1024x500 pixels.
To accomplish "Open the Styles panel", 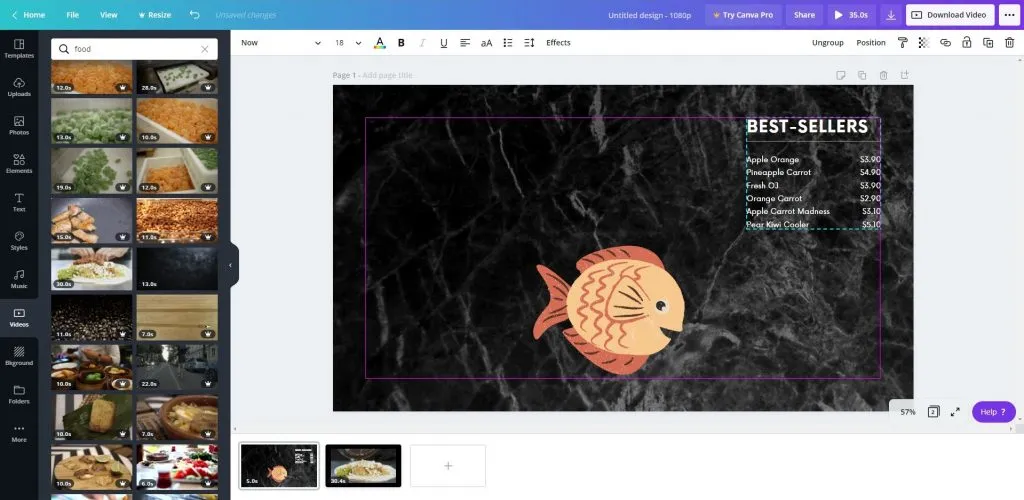I will 19,241.
